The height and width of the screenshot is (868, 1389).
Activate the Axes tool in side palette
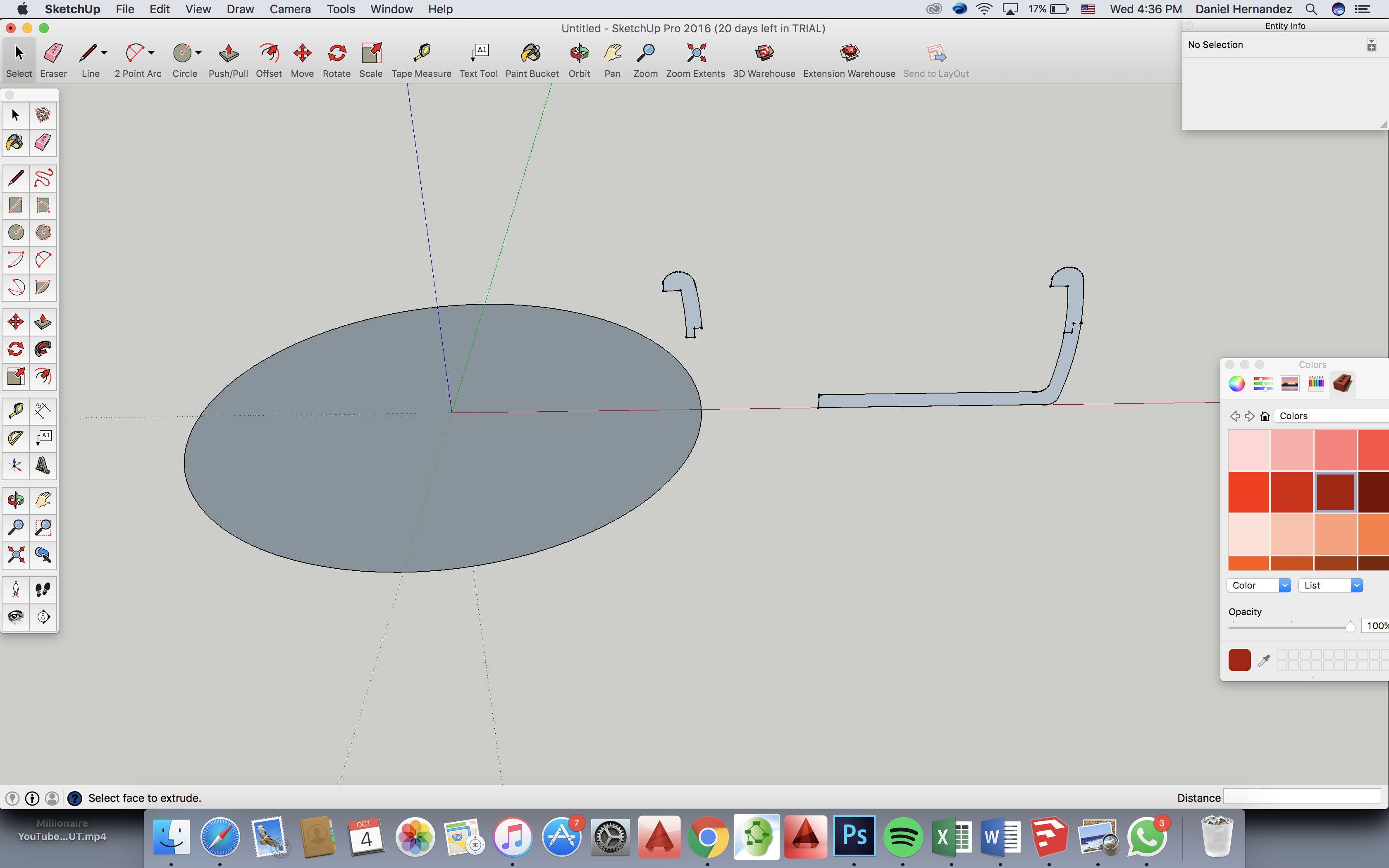pos(15,465)
